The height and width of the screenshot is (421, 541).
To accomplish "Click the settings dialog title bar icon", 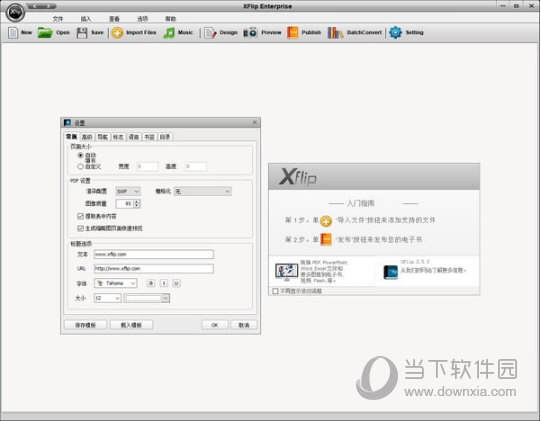I will (x=68, y=123).
